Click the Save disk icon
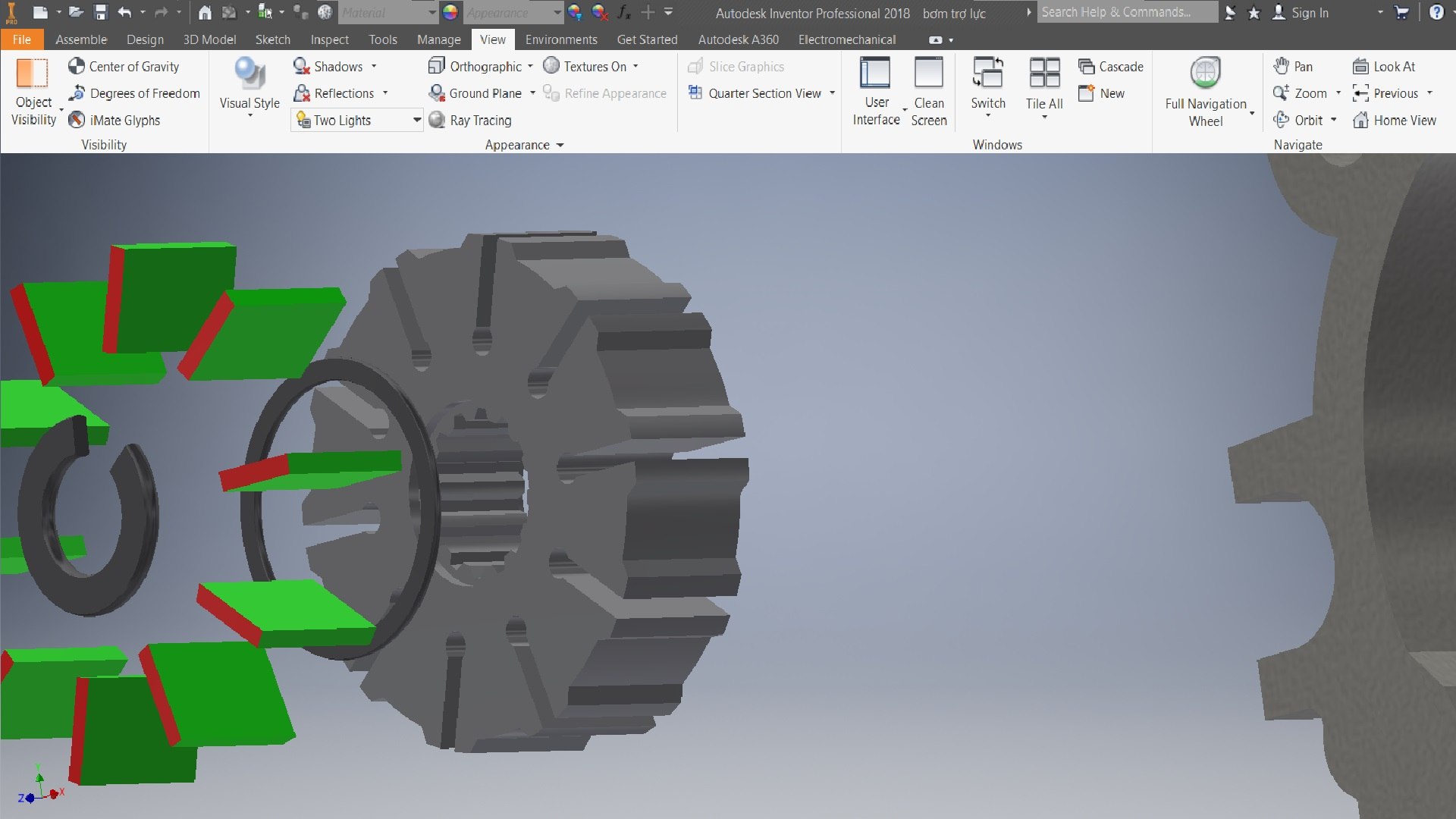Image resolution: width=1456 pixels, height=819 pixels. click(x=100, y=12)
